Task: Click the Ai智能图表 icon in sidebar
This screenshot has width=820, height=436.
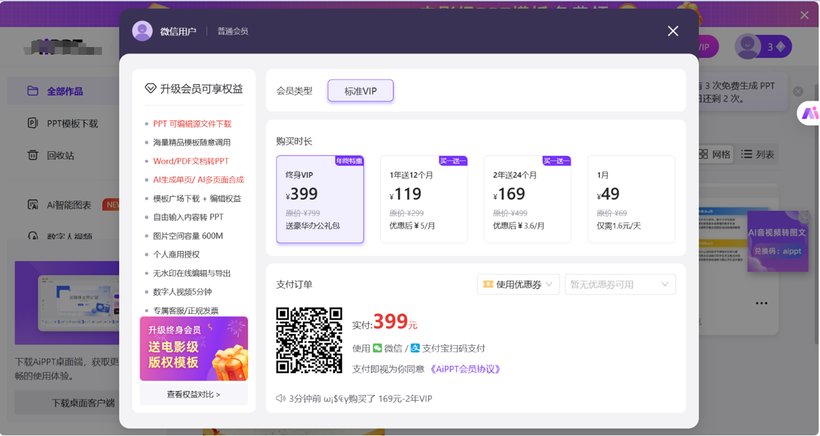Action: tap(32, 205)
